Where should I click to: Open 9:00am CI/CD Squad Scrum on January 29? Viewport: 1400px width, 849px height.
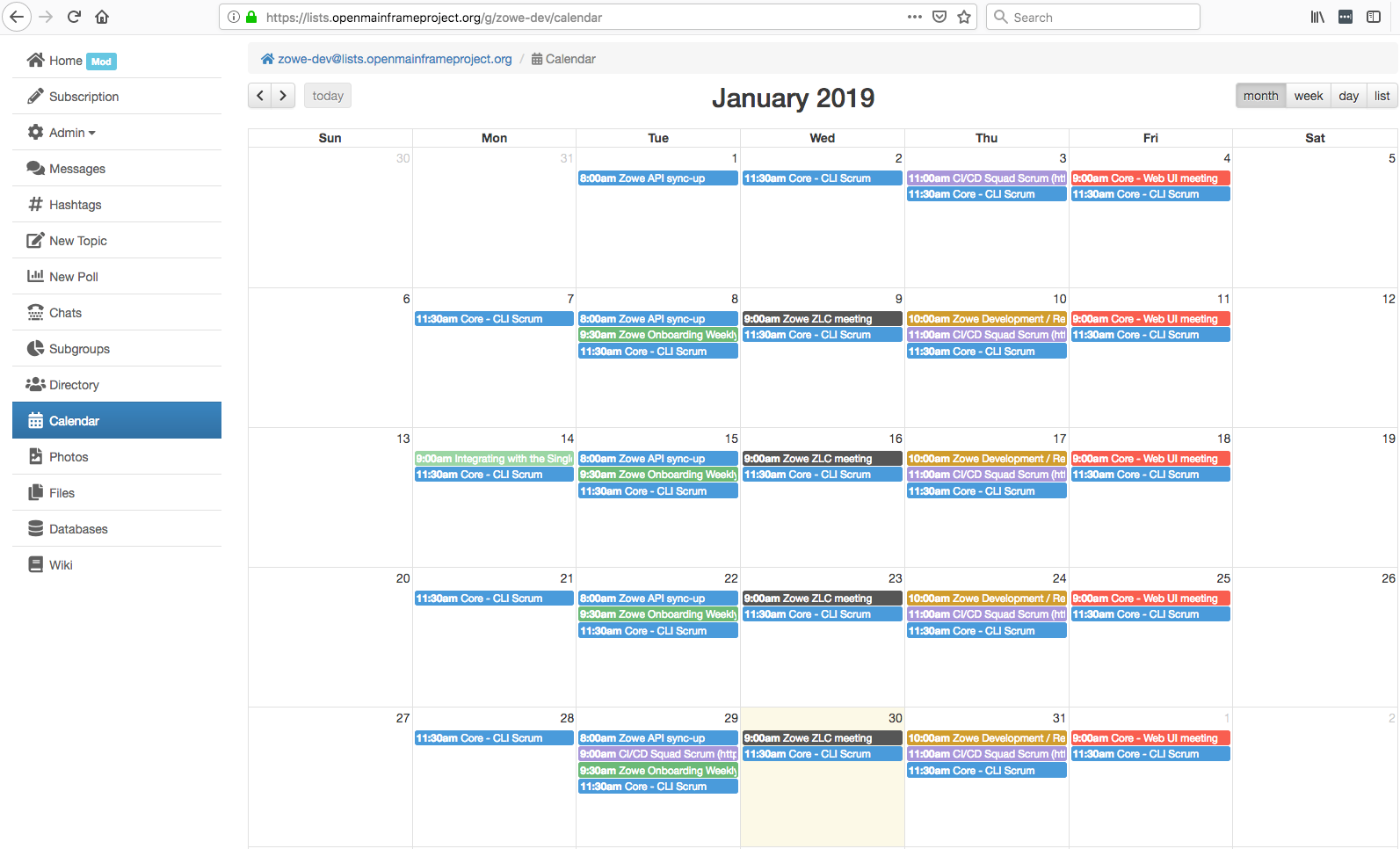click(x=658, y=754)
